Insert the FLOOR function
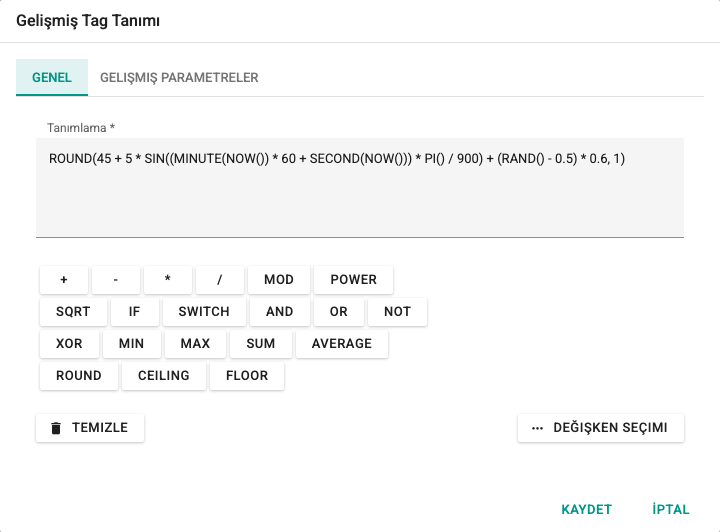 pos(247,376)
